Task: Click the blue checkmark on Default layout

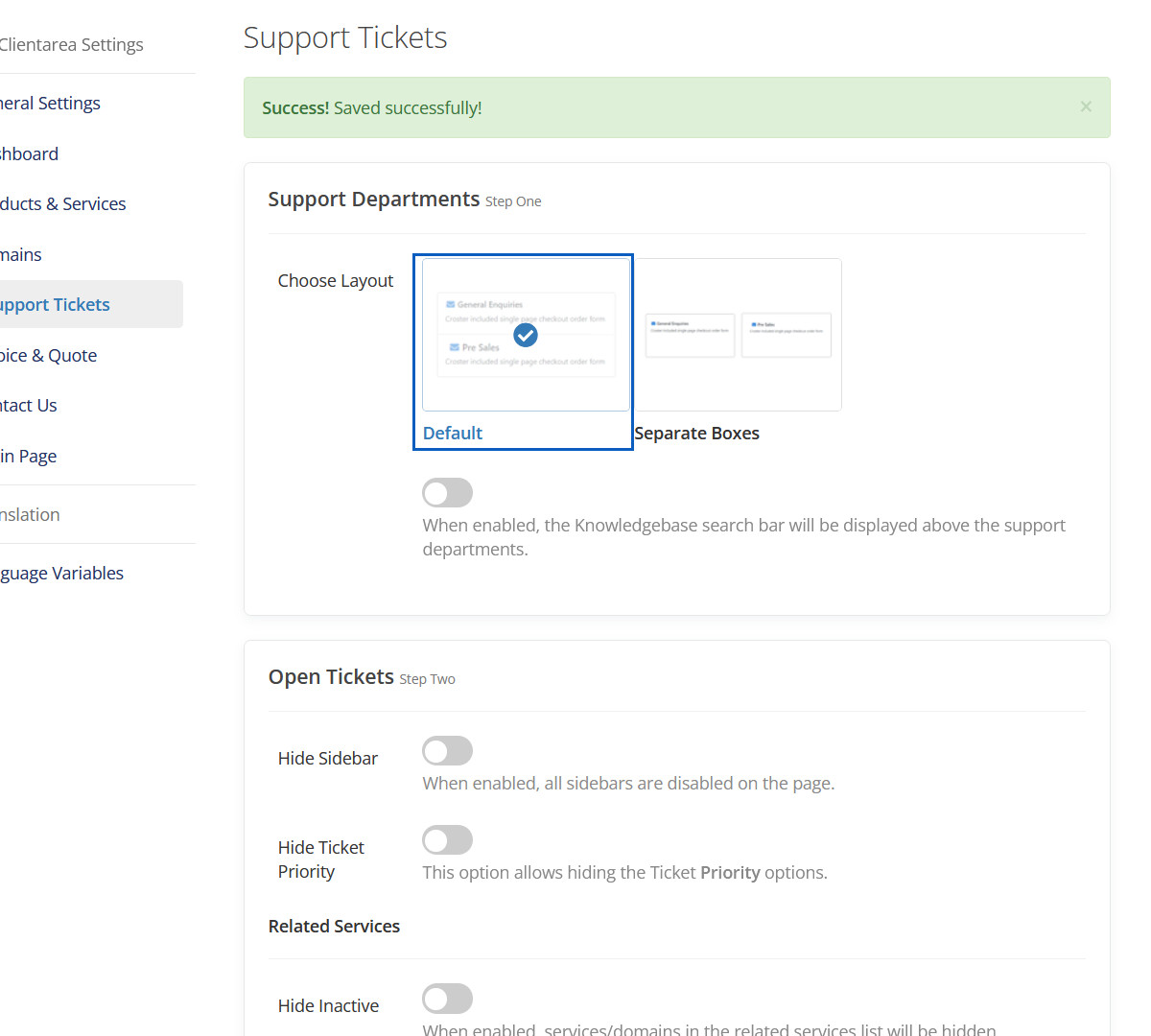Action: coord(526,335)
